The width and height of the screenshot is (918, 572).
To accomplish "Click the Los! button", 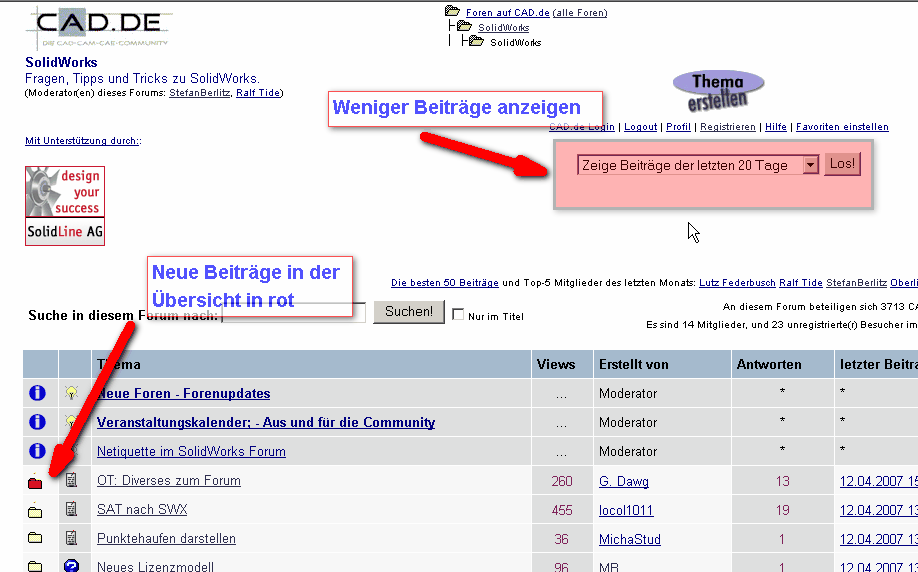I will 842,164.
